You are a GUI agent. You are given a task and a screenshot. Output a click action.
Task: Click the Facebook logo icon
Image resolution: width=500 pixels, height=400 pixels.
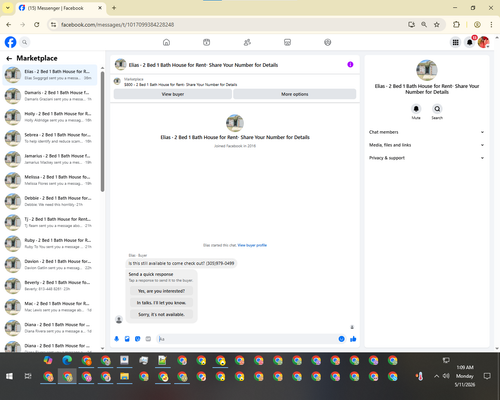click(10, 42)
